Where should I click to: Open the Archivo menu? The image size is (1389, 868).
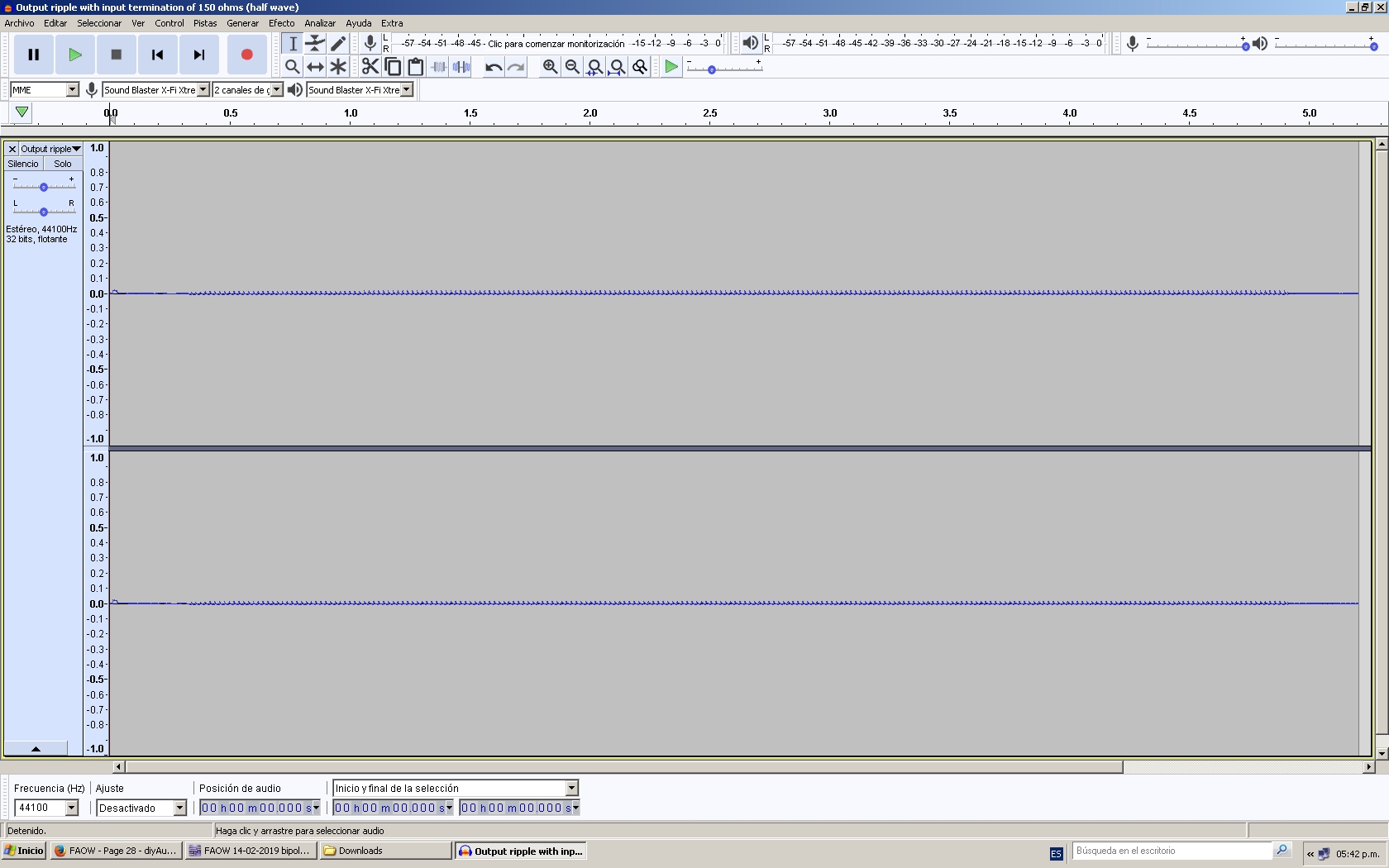(20, 23)
